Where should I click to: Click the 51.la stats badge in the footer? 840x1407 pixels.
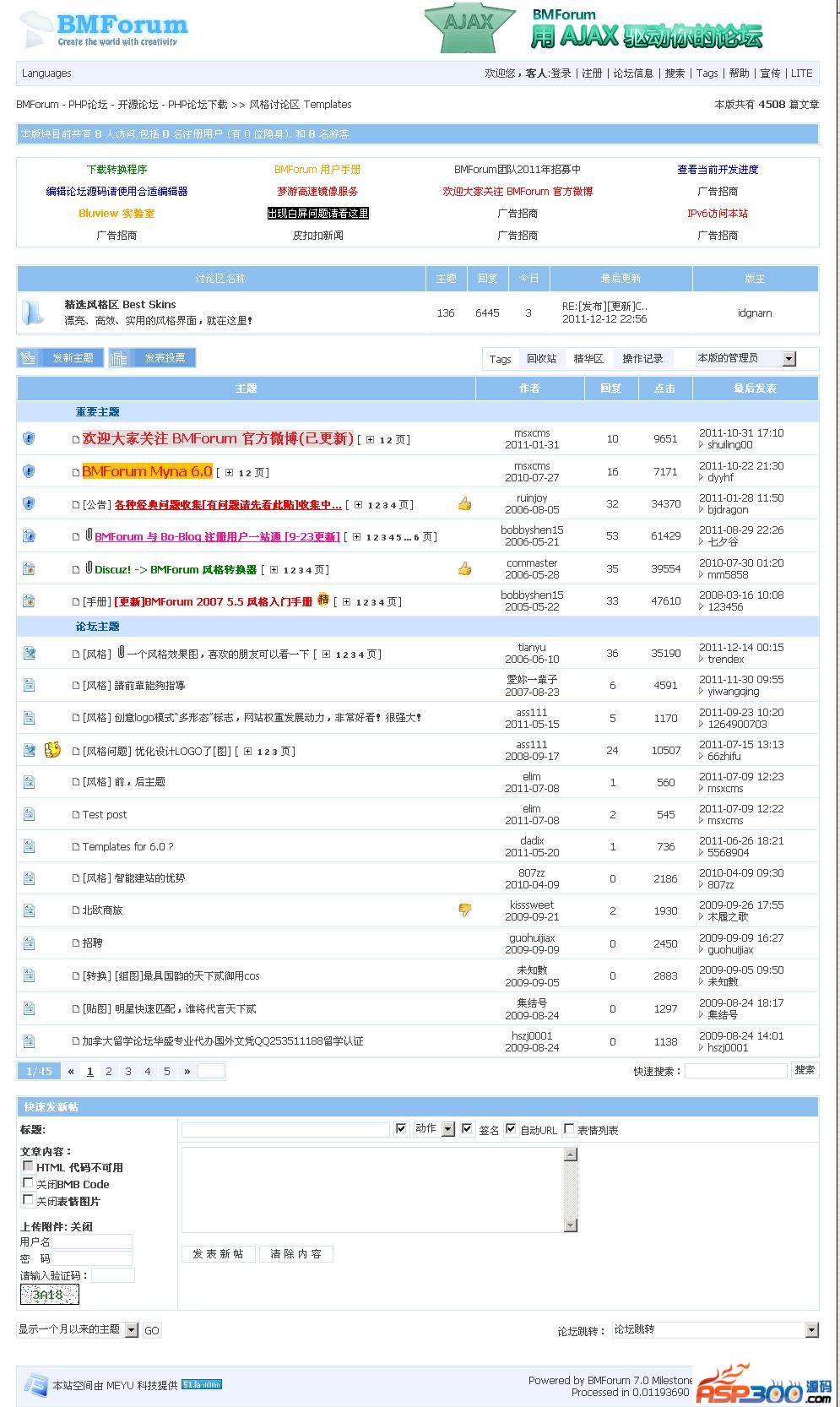click(x=202, y=1384)
